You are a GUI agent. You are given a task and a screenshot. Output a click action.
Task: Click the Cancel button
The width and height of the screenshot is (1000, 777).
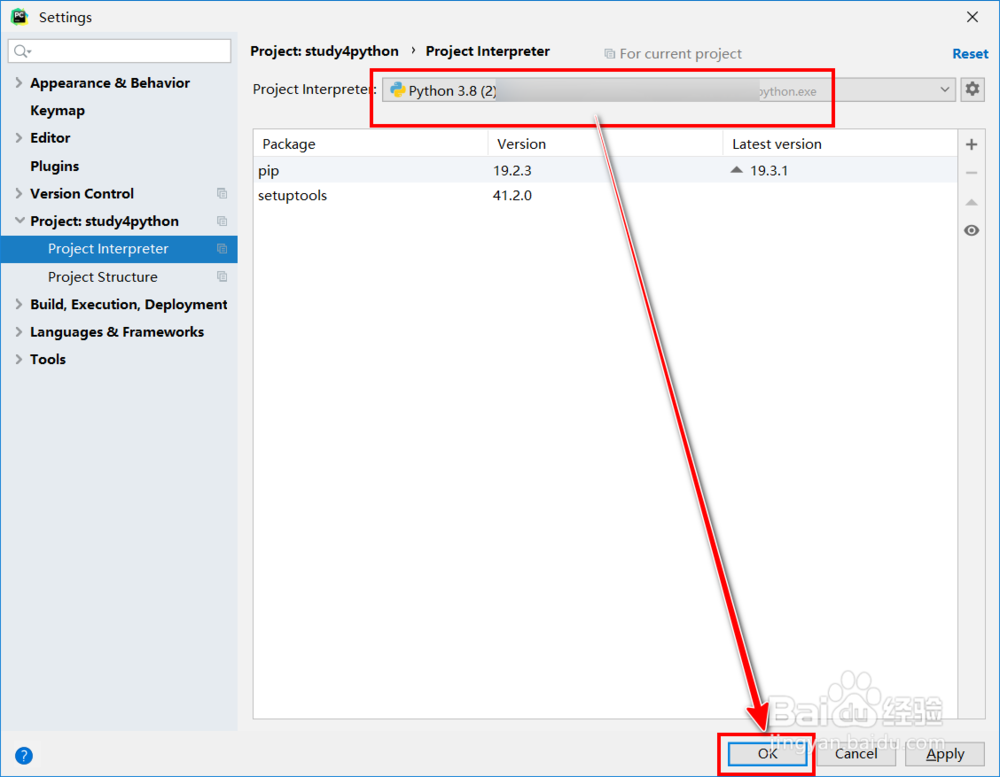pos(856,753)
